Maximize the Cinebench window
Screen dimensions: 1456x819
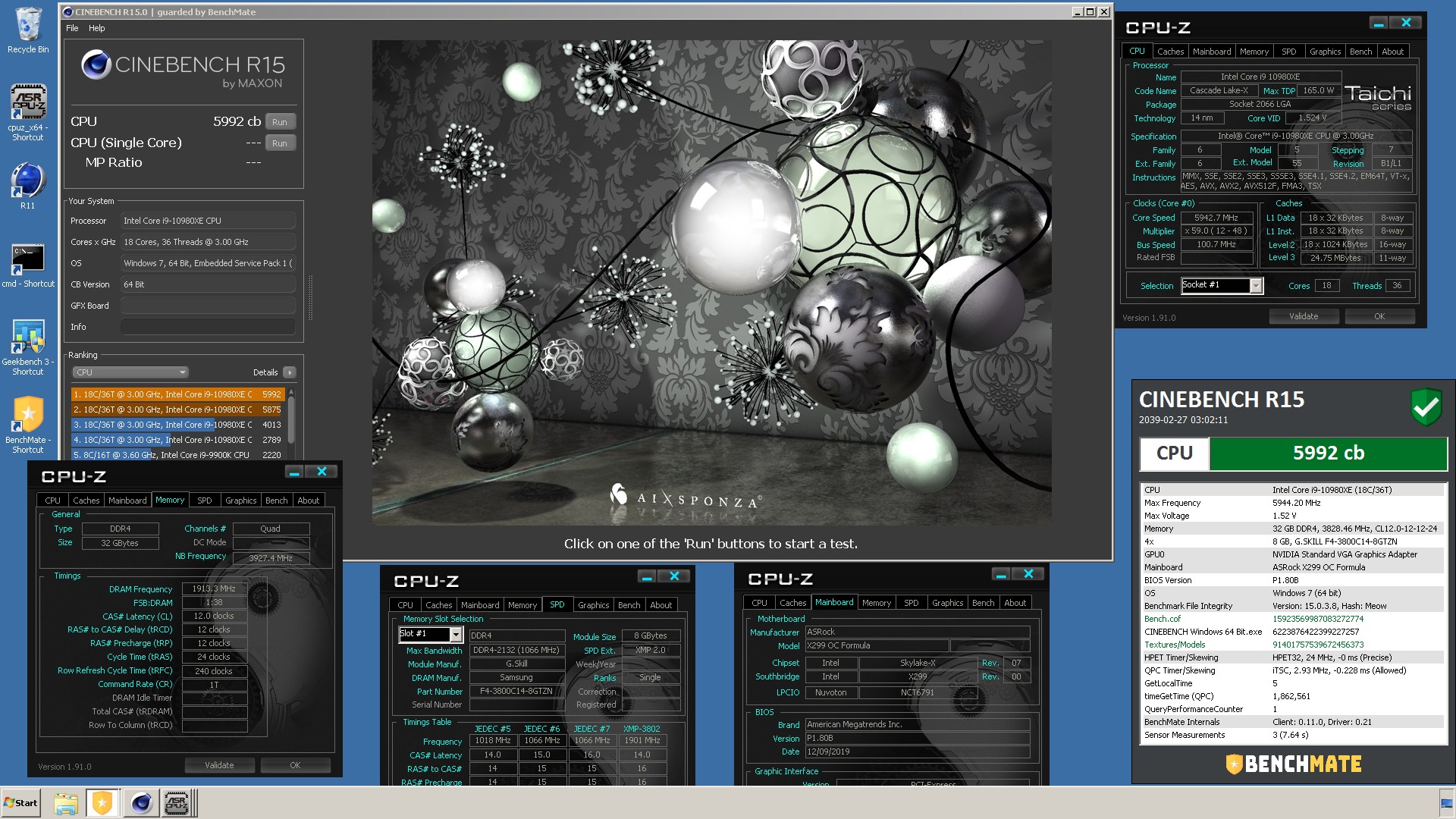pos(1090,11)
